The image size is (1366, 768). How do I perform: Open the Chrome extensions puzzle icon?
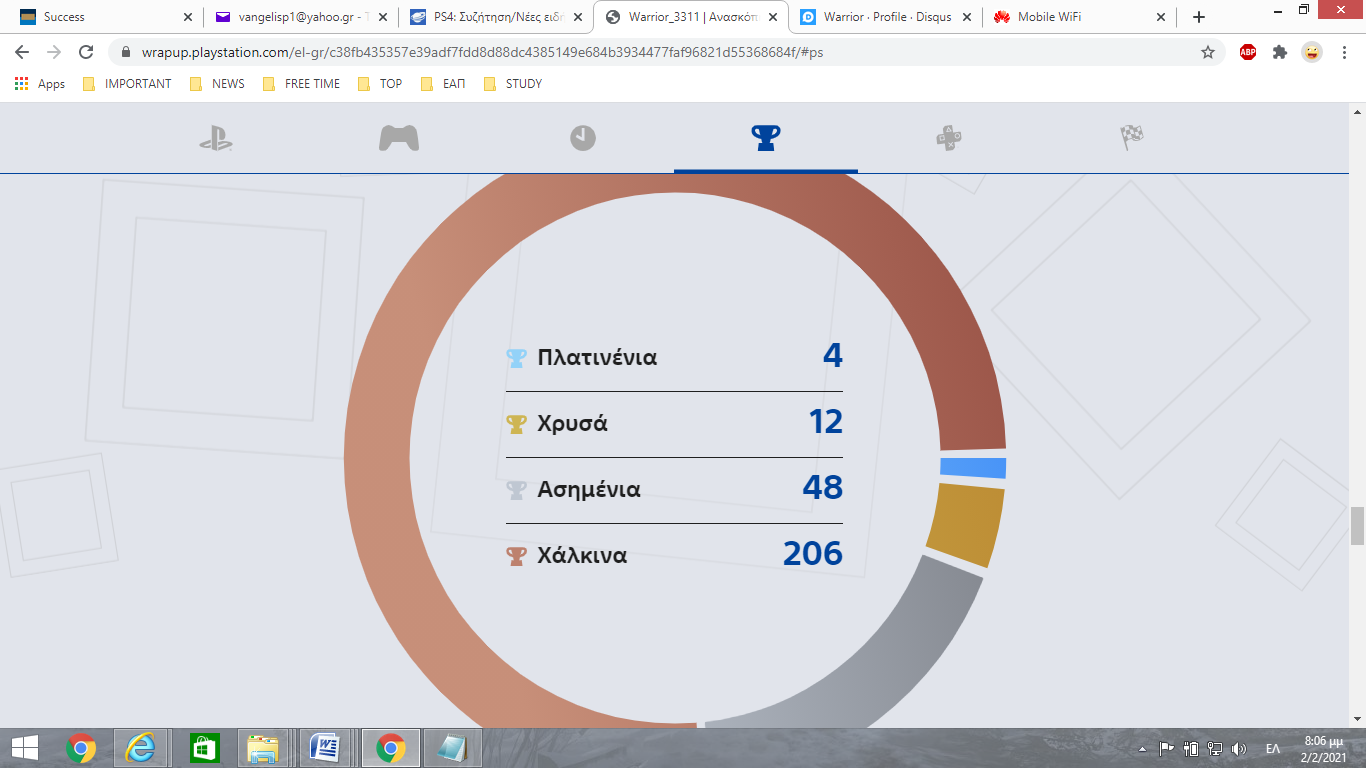[x=1280, y=52]
